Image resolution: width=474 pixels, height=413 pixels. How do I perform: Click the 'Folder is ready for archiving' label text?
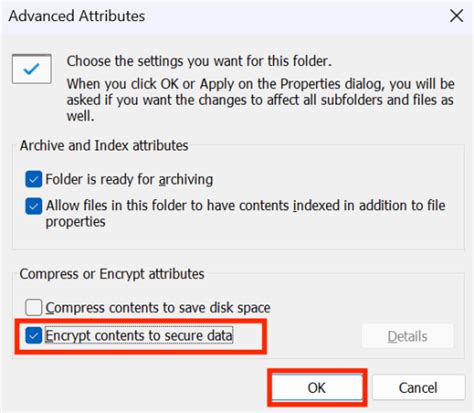click(x=129, y=179)
